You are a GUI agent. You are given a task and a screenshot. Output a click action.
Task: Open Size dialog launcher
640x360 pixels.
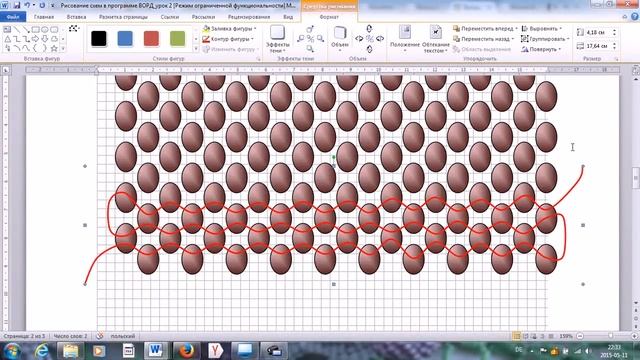pos(616,59)
